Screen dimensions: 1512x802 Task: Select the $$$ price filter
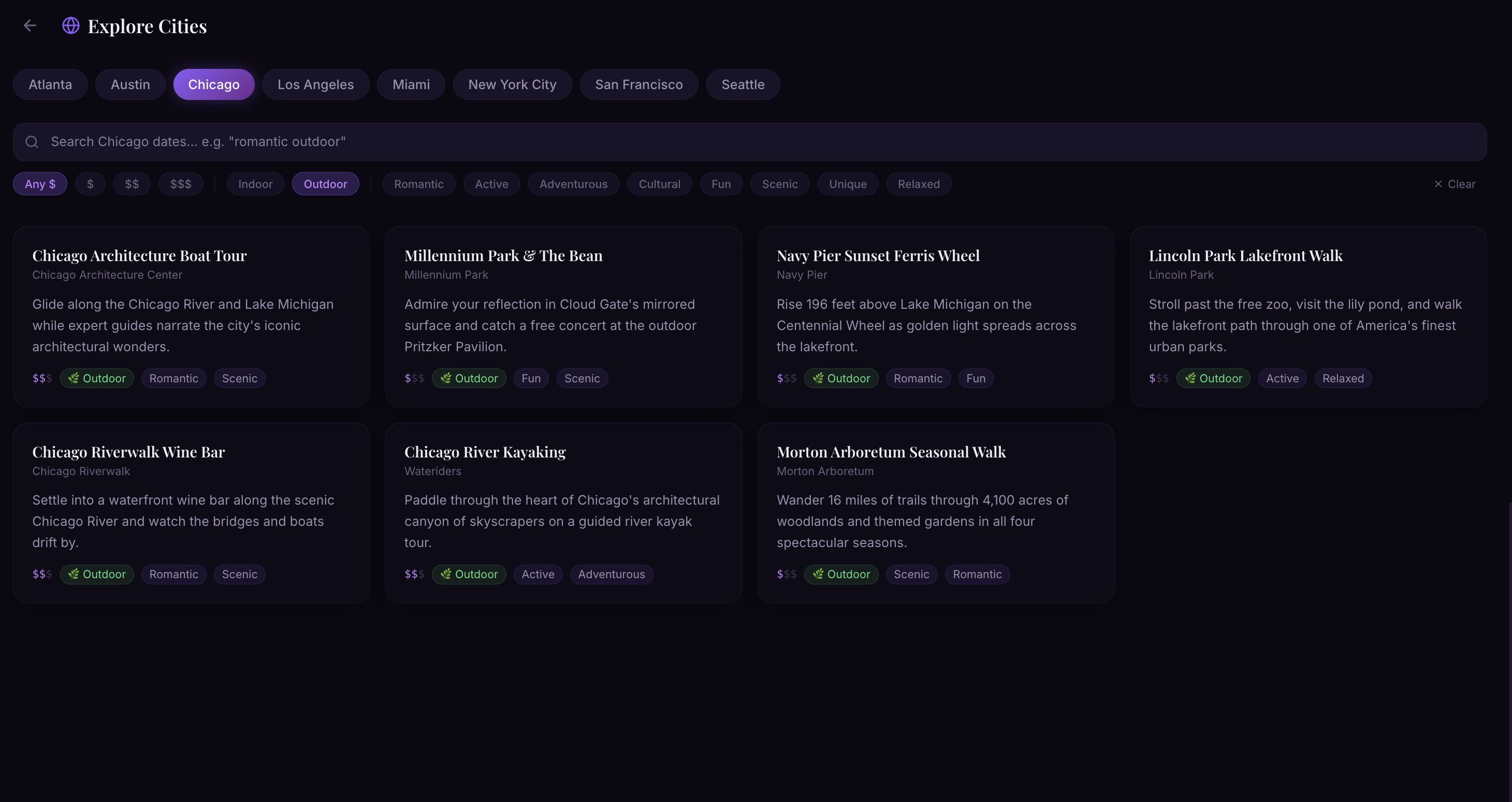click(181, 184)
